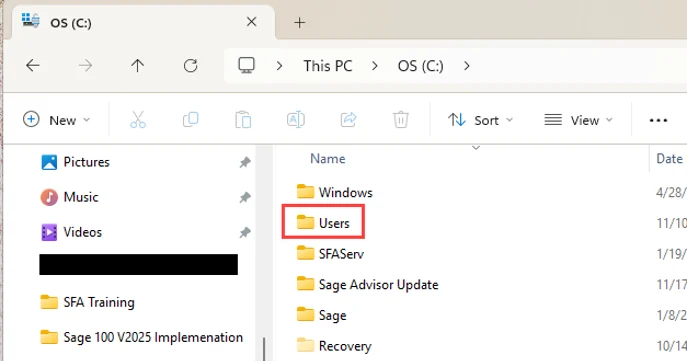The width and height of the screenshot is (687, 361).
Task: Unpin Pictures from Quick access
Action: [x=245, y=162]
